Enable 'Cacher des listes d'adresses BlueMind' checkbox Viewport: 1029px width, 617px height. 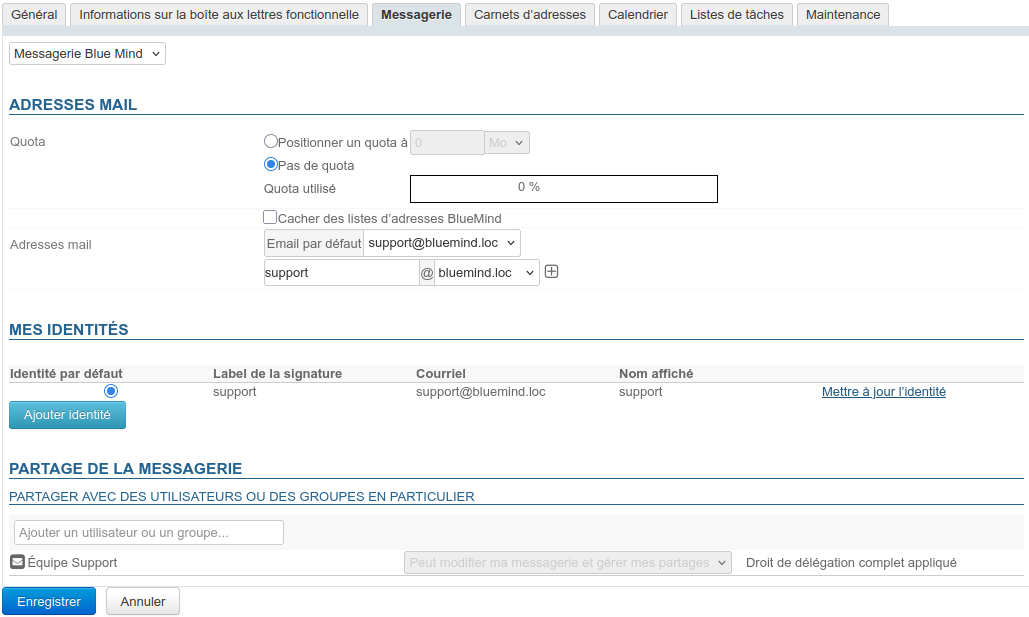click(x=270, y=217)
